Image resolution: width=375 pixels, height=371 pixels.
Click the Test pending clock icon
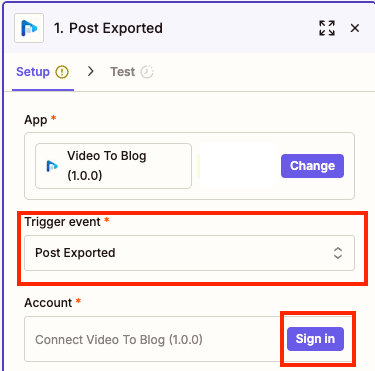147,72
